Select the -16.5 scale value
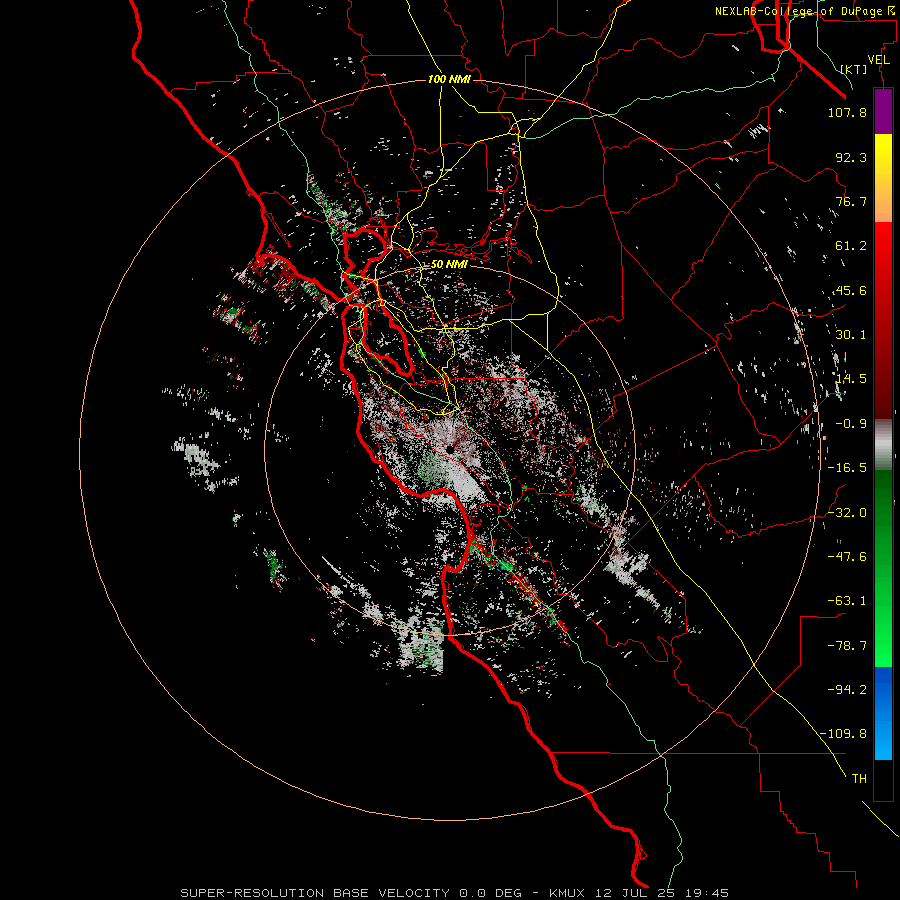900x900 pixels. click(x=847, y=468)
